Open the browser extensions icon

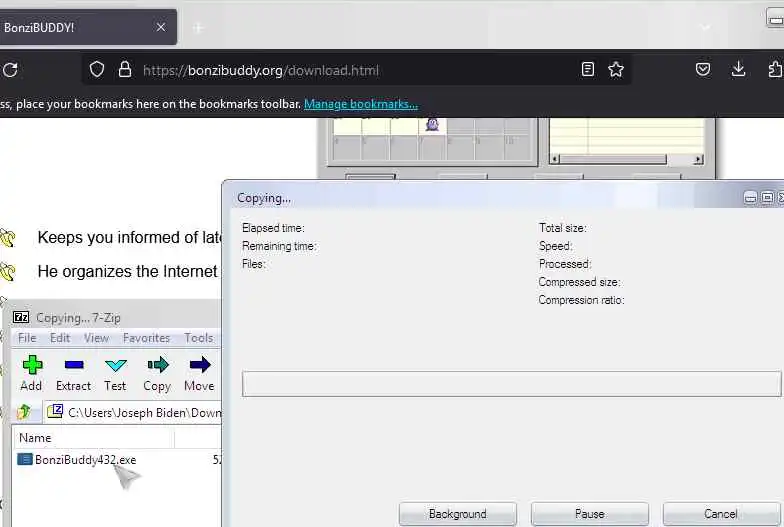point(776,69)
